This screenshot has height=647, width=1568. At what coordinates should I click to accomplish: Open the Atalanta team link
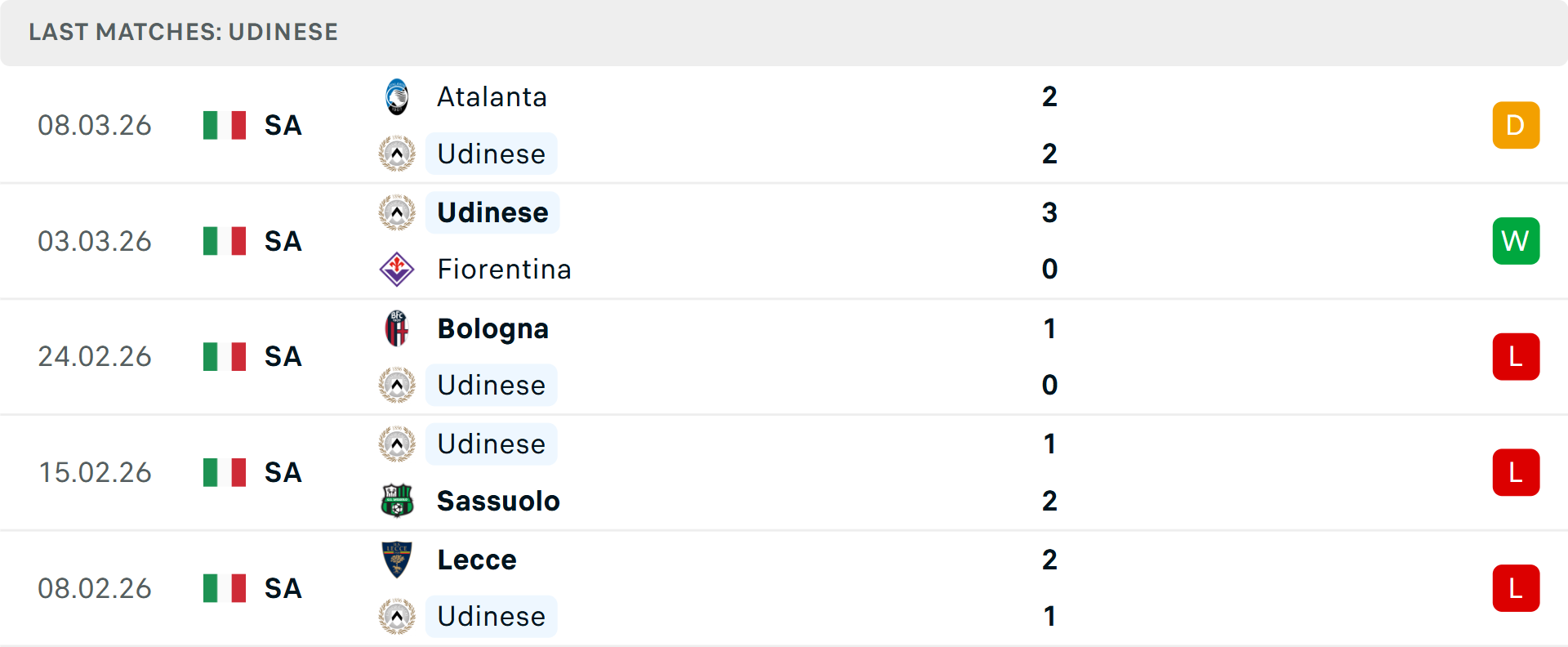pos(492,97)
